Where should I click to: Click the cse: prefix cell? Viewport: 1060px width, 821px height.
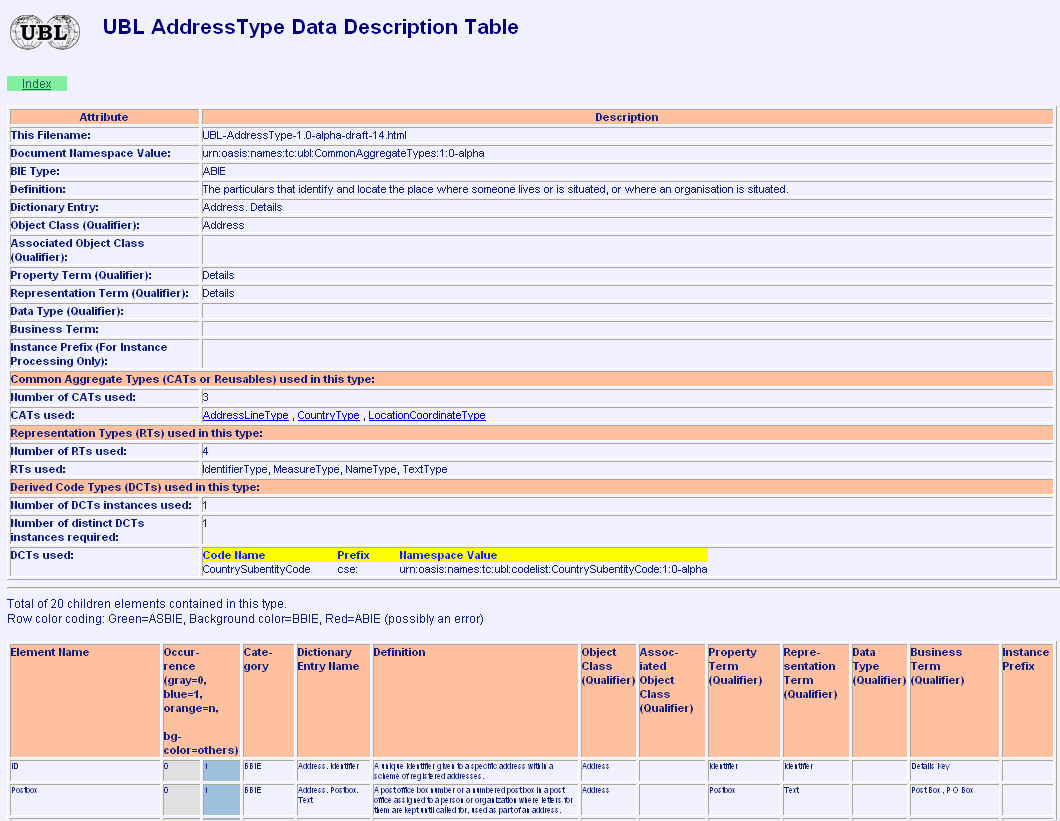point(348,569)
